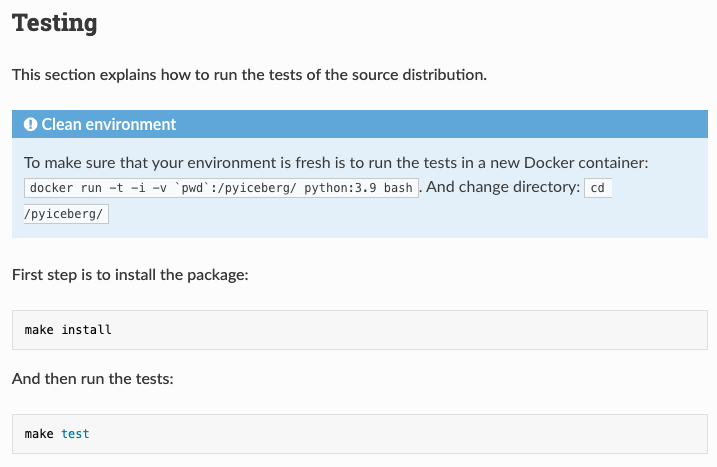This screenshot has height=467, width=717.
Task: Click "And then run the tests" text
Action: tap(94, 379)
